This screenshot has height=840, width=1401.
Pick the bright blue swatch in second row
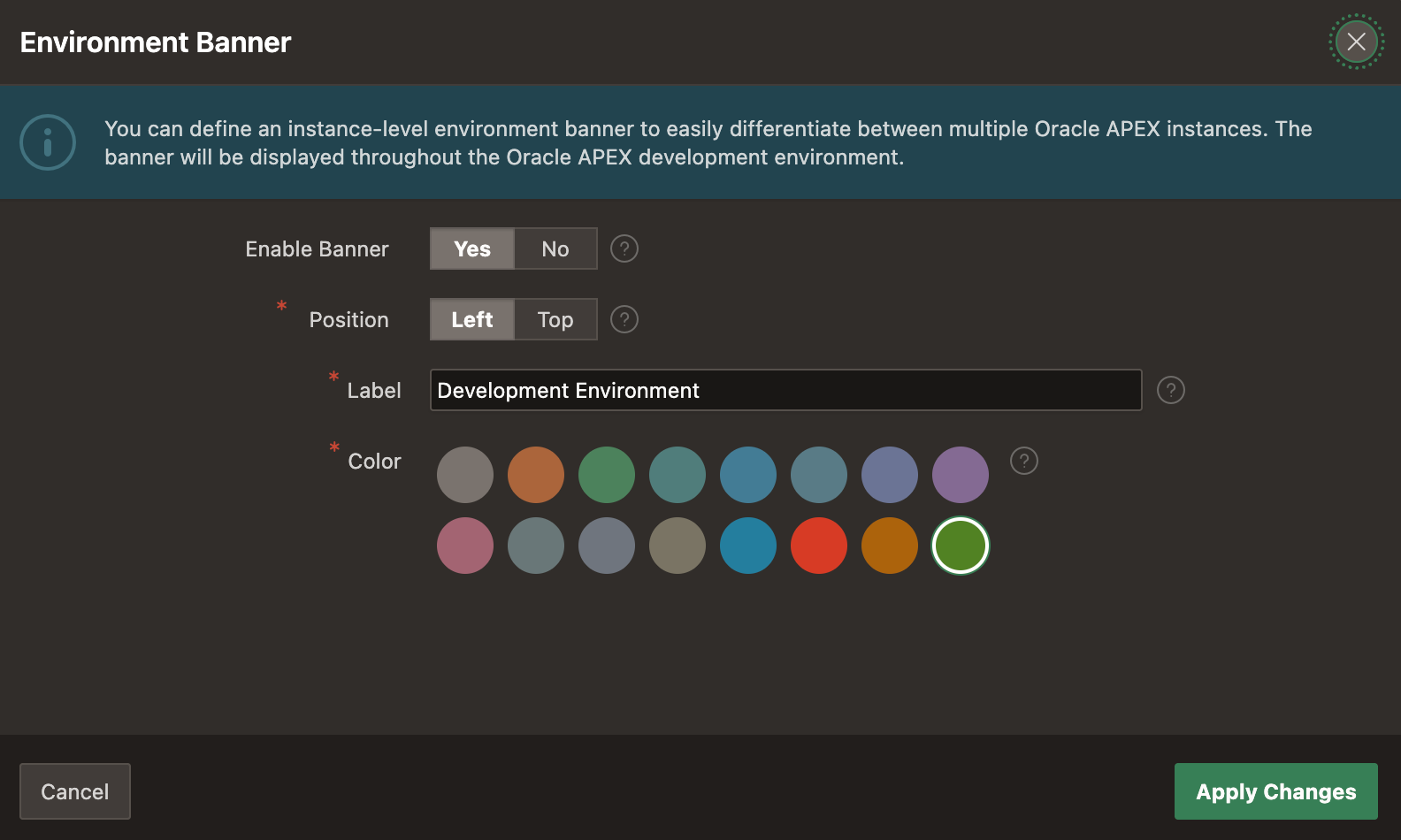point(748,546)
